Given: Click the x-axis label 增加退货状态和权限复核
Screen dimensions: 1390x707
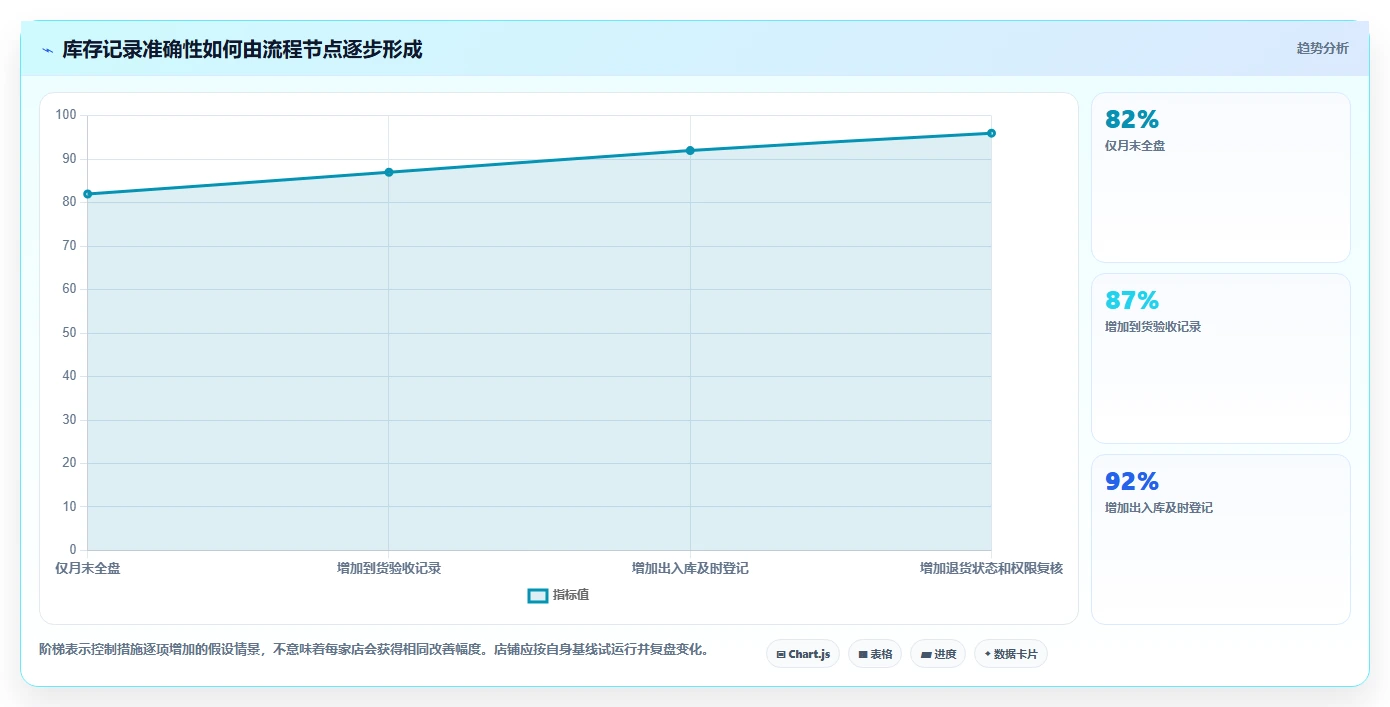Looking at the screenshot, I should (991, 568).
